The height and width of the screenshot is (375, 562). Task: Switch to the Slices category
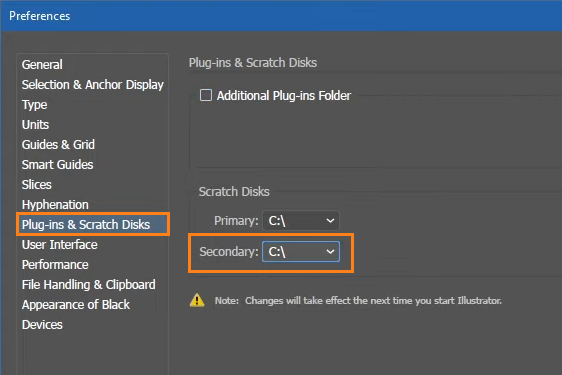point(37,185)
